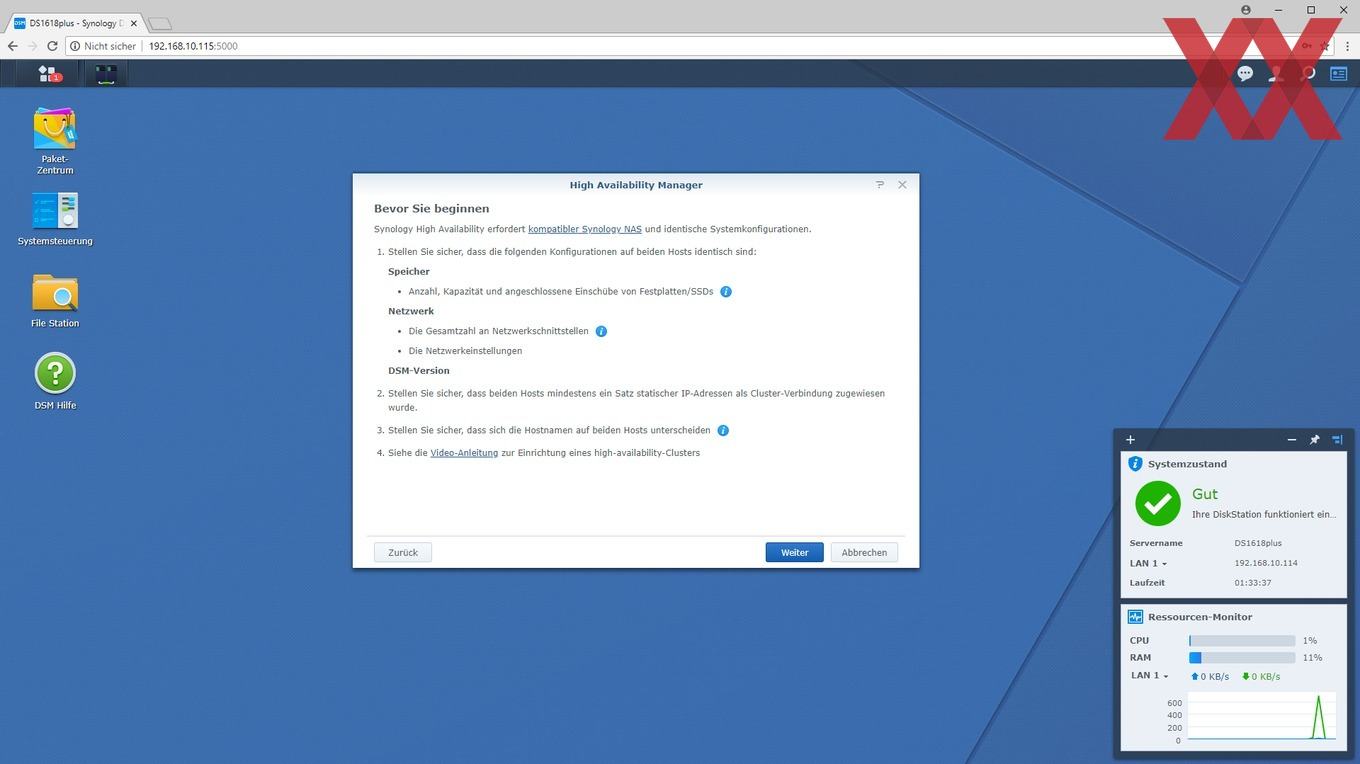Click the widget panel layout icon
Viewport: 1360px width, 764px height.
coord(1337,439)
